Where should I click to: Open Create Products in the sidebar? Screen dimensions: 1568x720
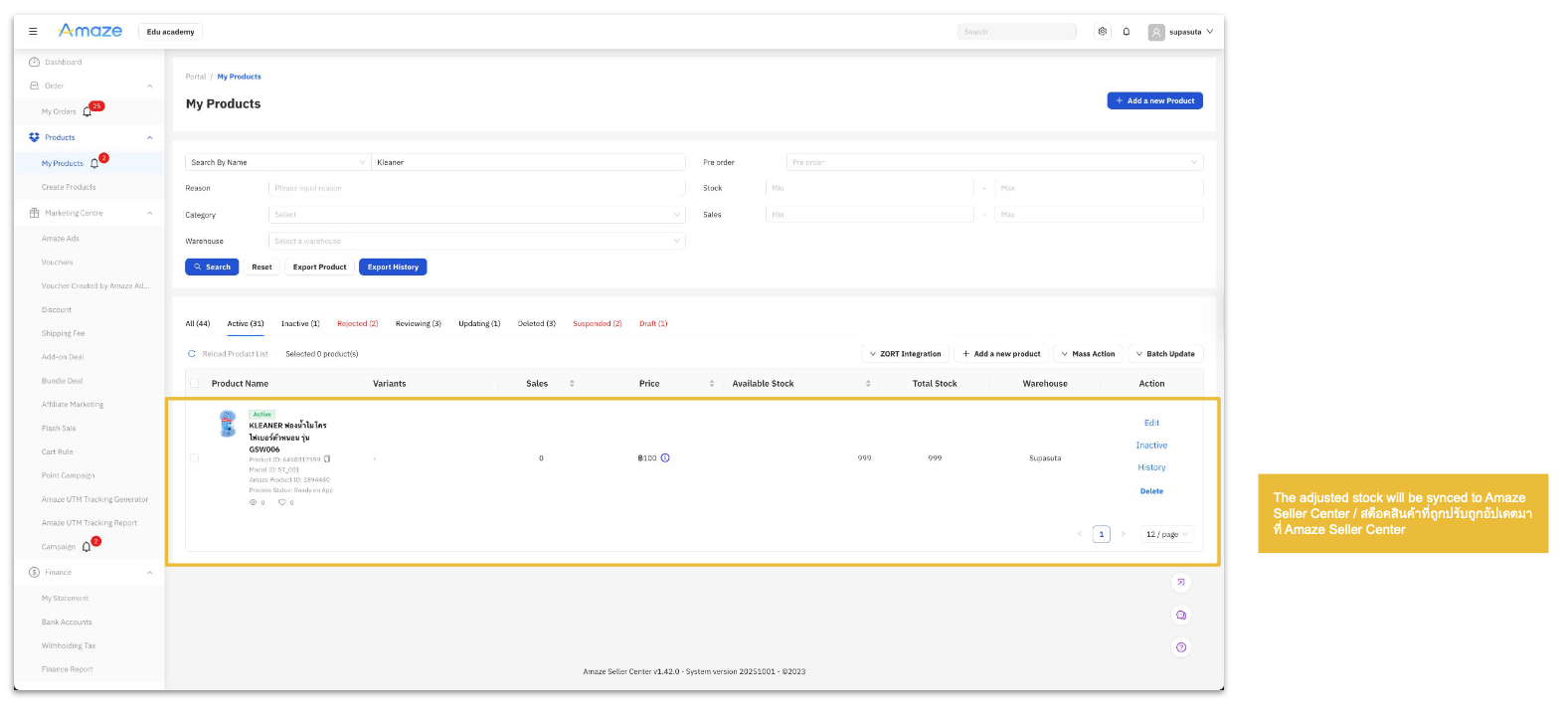tap(69, 187)
